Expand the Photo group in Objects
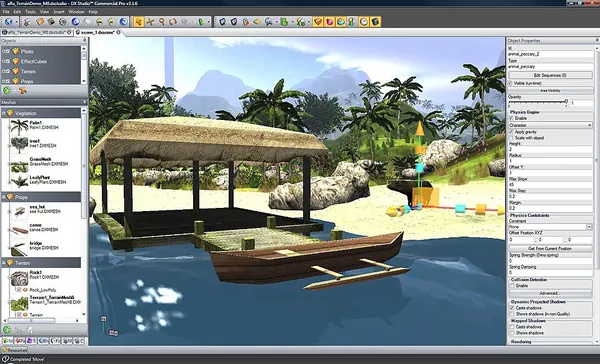The height and width of the screenshot is (364, 600). tap(3, 51)
